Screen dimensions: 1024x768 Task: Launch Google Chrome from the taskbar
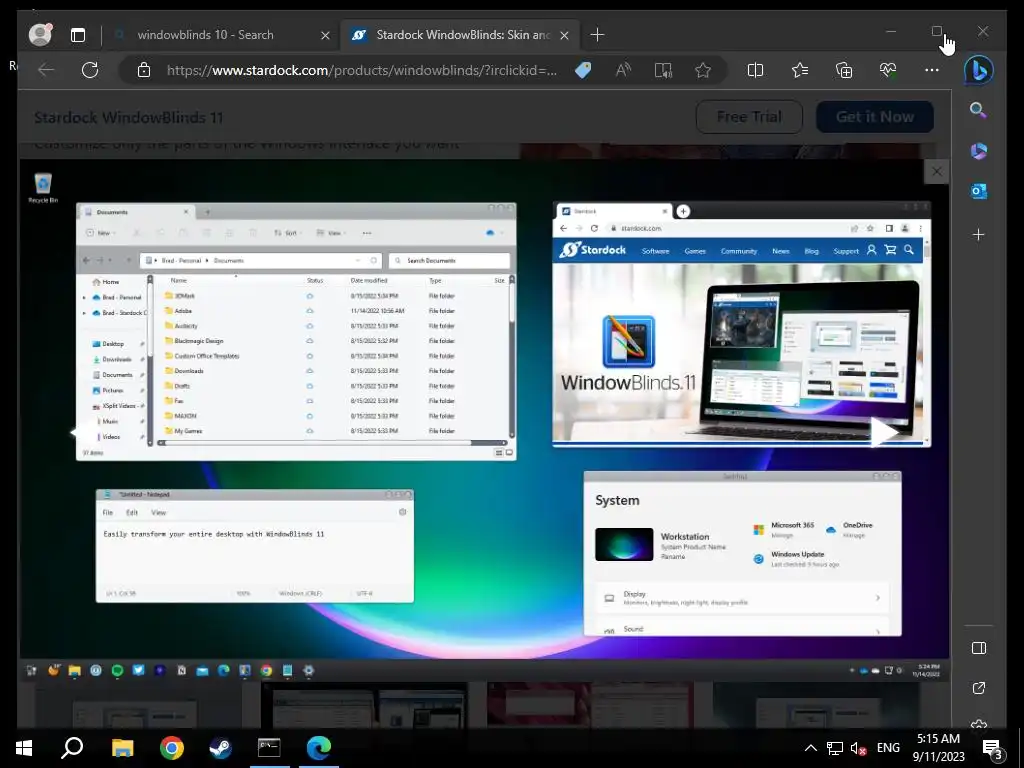point(172,748)
